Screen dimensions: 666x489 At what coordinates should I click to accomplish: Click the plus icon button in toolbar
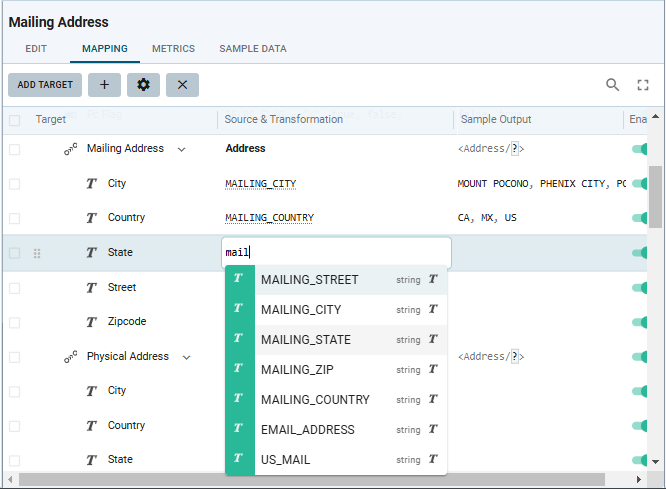pyautogui.click(x=104, y=85)
